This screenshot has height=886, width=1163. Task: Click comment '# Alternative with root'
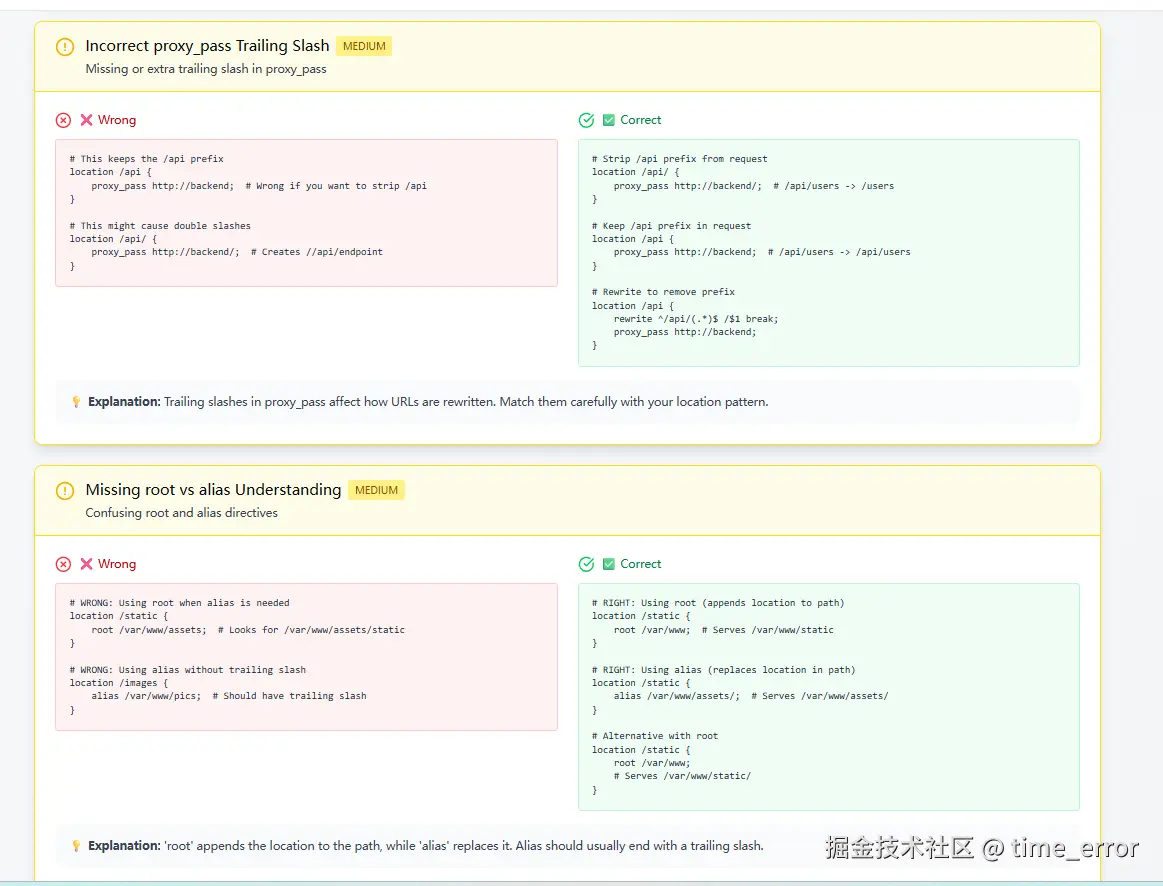[x=655, y=736]
